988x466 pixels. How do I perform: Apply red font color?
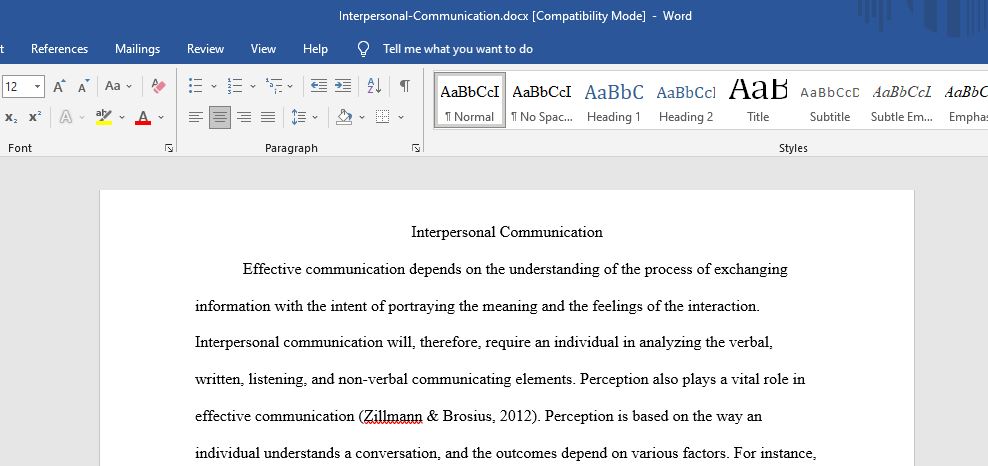143,117
